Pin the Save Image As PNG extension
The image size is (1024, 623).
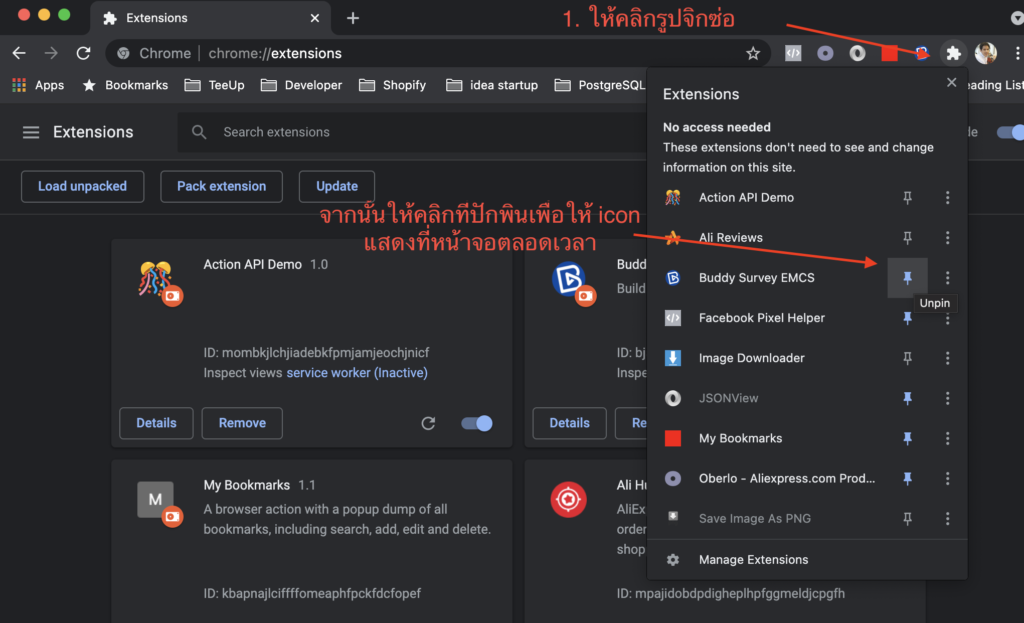click(x=907, y=519)
